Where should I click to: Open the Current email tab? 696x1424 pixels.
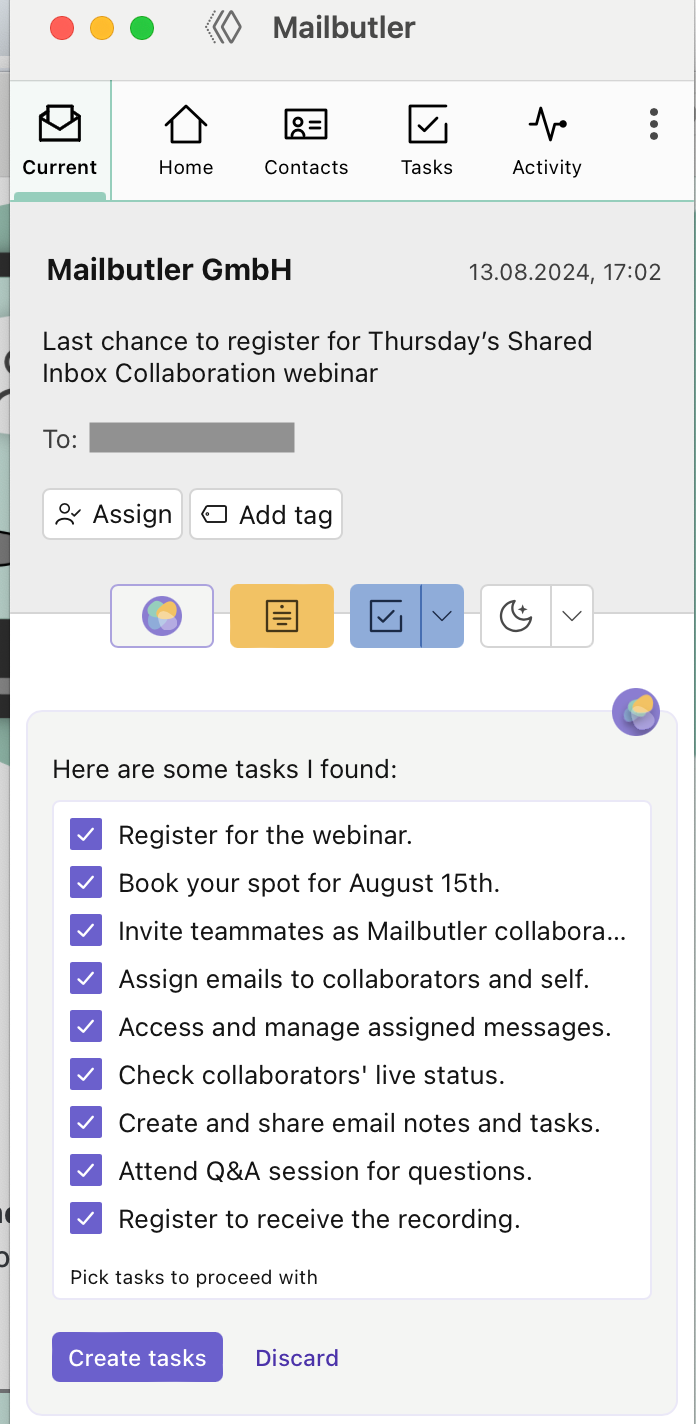[x=60, y=141]
